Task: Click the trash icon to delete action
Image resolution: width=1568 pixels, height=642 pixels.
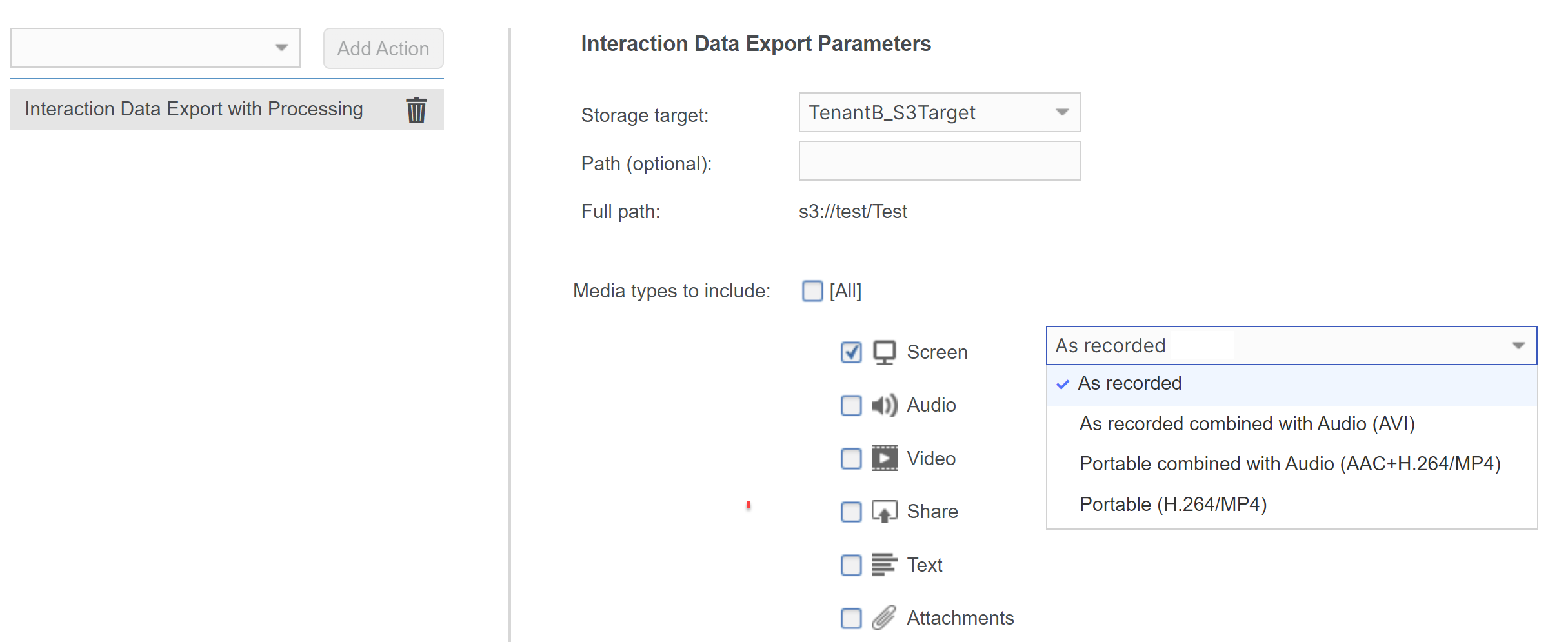Action: click(x=416, y=110)
